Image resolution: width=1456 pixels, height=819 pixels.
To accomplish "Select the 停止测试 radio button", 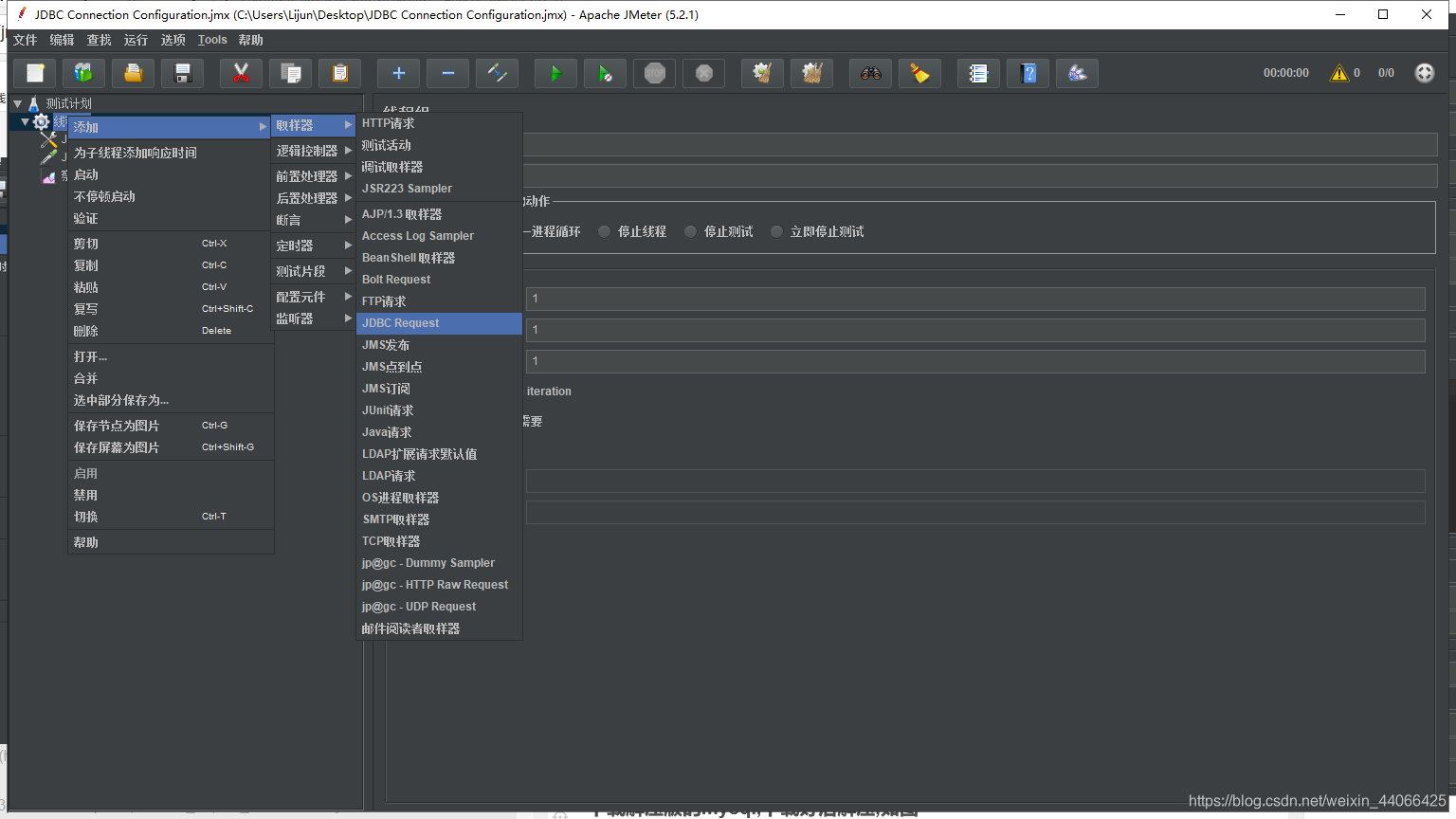I will [690, 231].
